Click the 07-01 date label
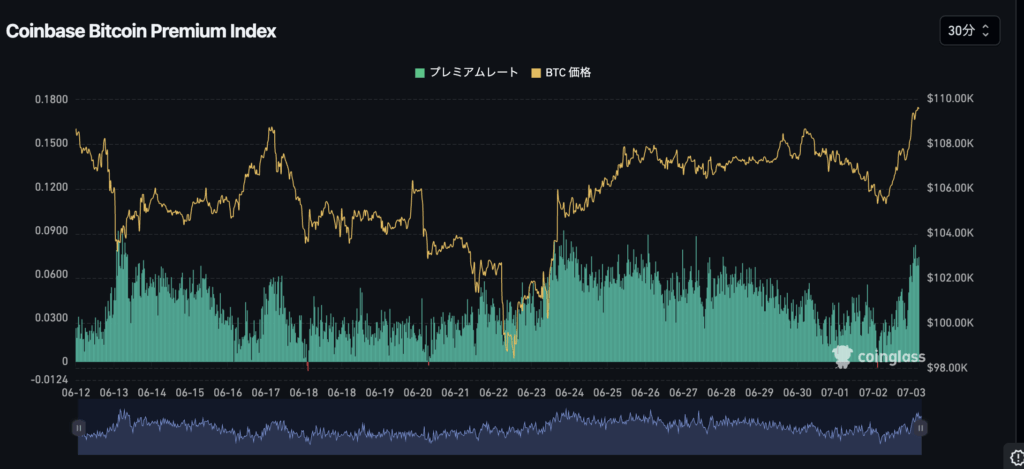Image resolution: width=1024 pixels, height=469 pixels. 835,393
